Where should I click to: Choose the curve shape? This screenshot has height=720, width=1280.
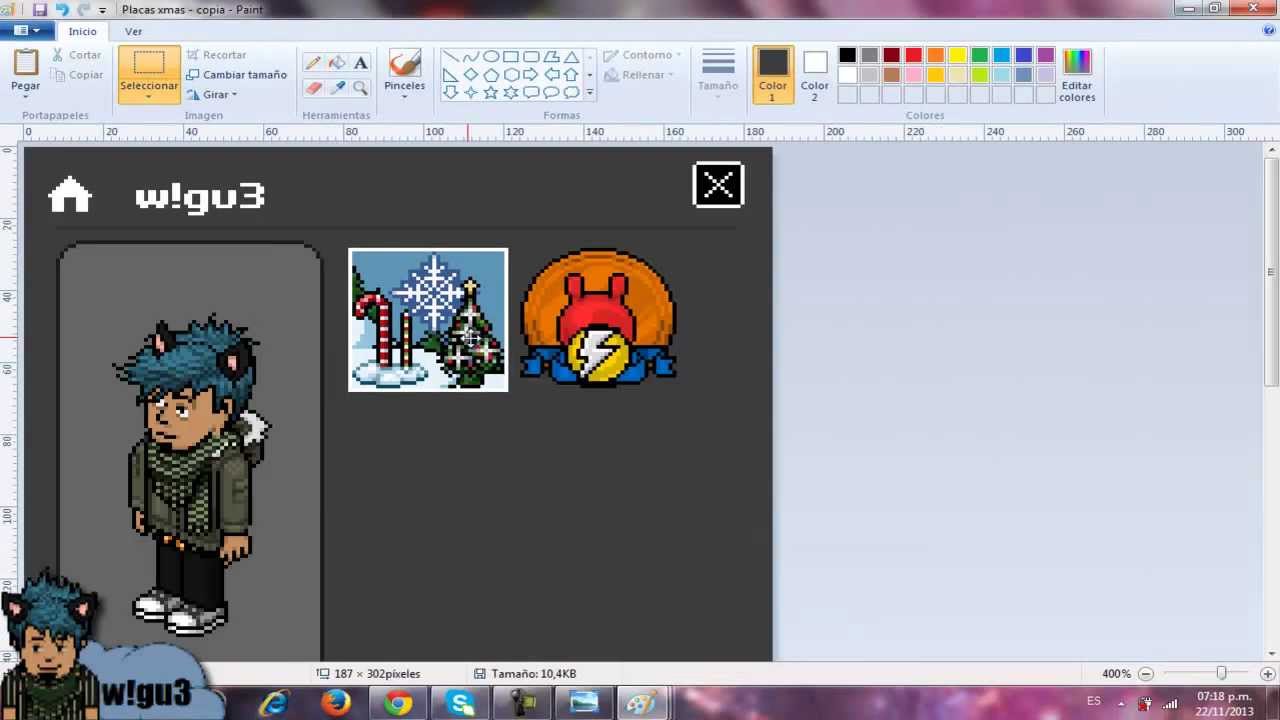[x=470, y=57]
